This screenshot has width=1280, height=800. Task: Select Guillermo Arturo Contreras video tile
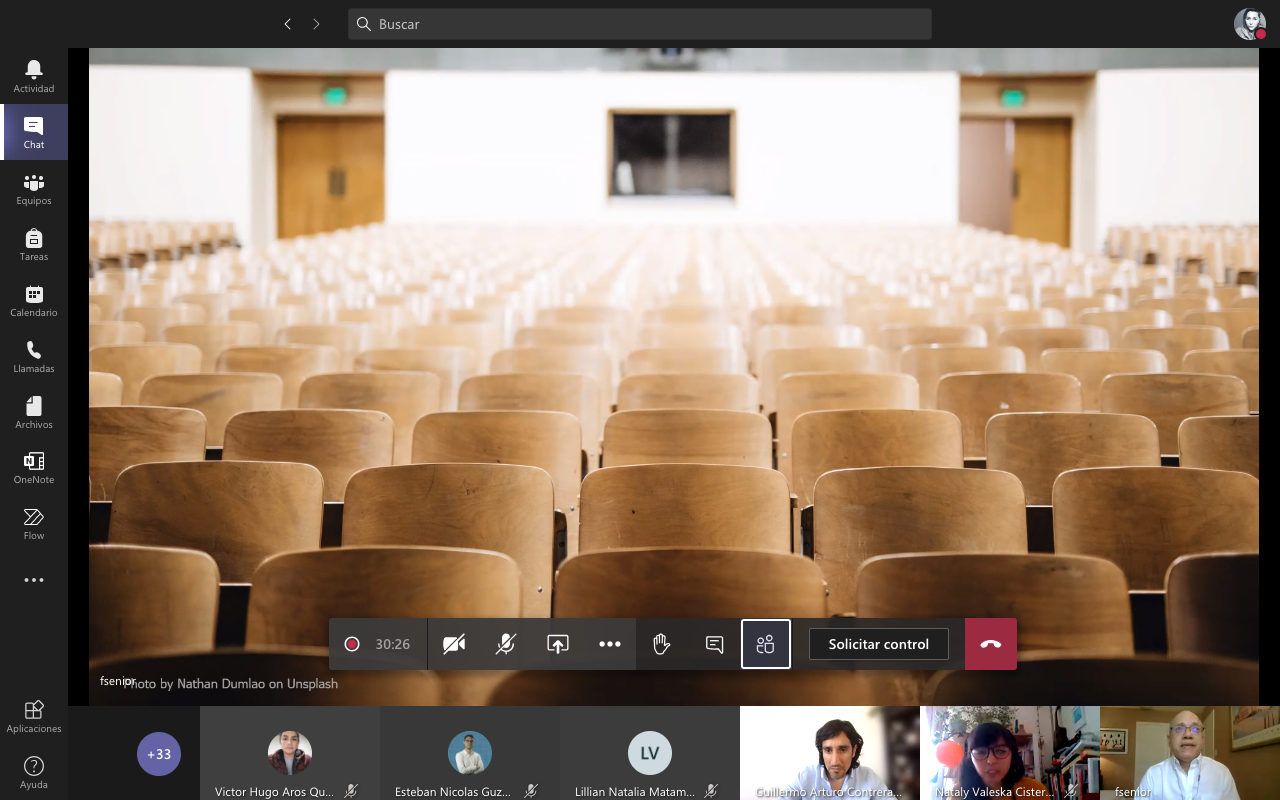[x=830, y=753]
